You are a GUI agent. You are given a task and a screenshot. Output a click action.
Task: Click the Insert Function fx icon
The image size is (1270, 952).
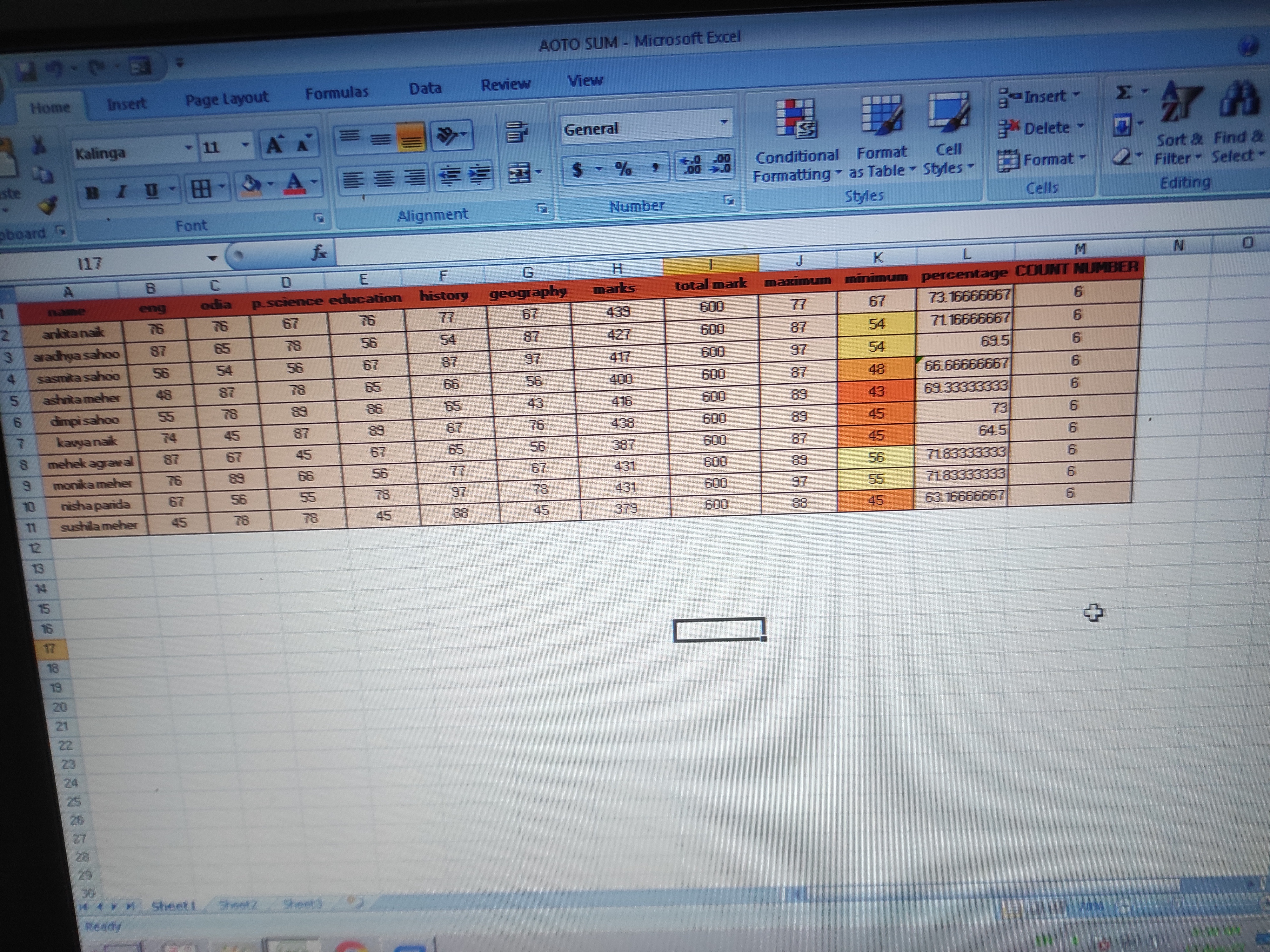tap(319, 252)
